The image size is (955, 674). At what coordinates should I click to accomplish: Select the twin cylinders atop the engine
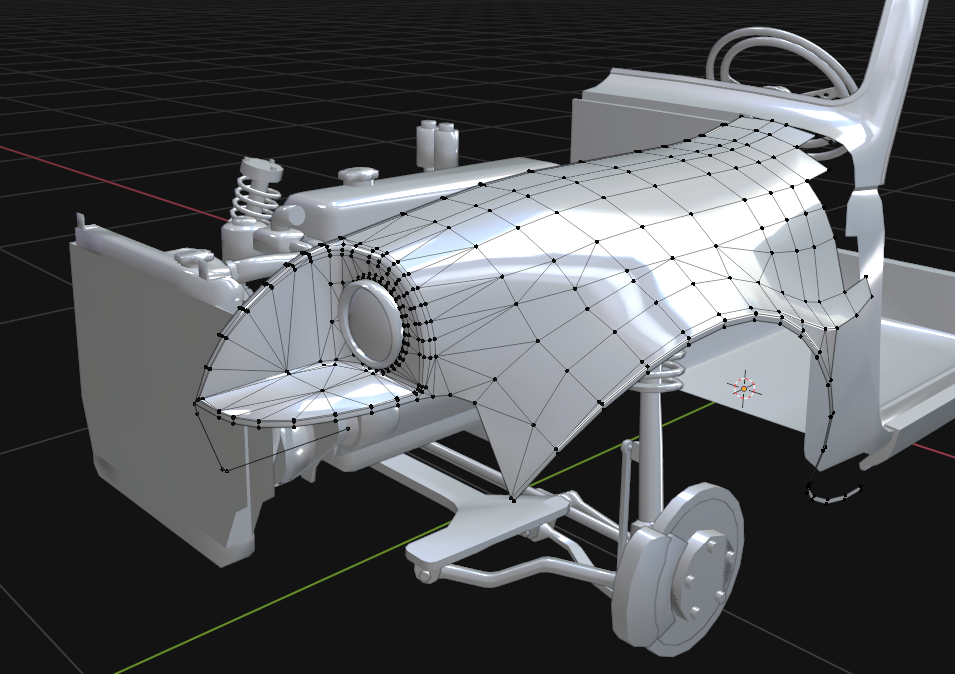coord(437,144)
